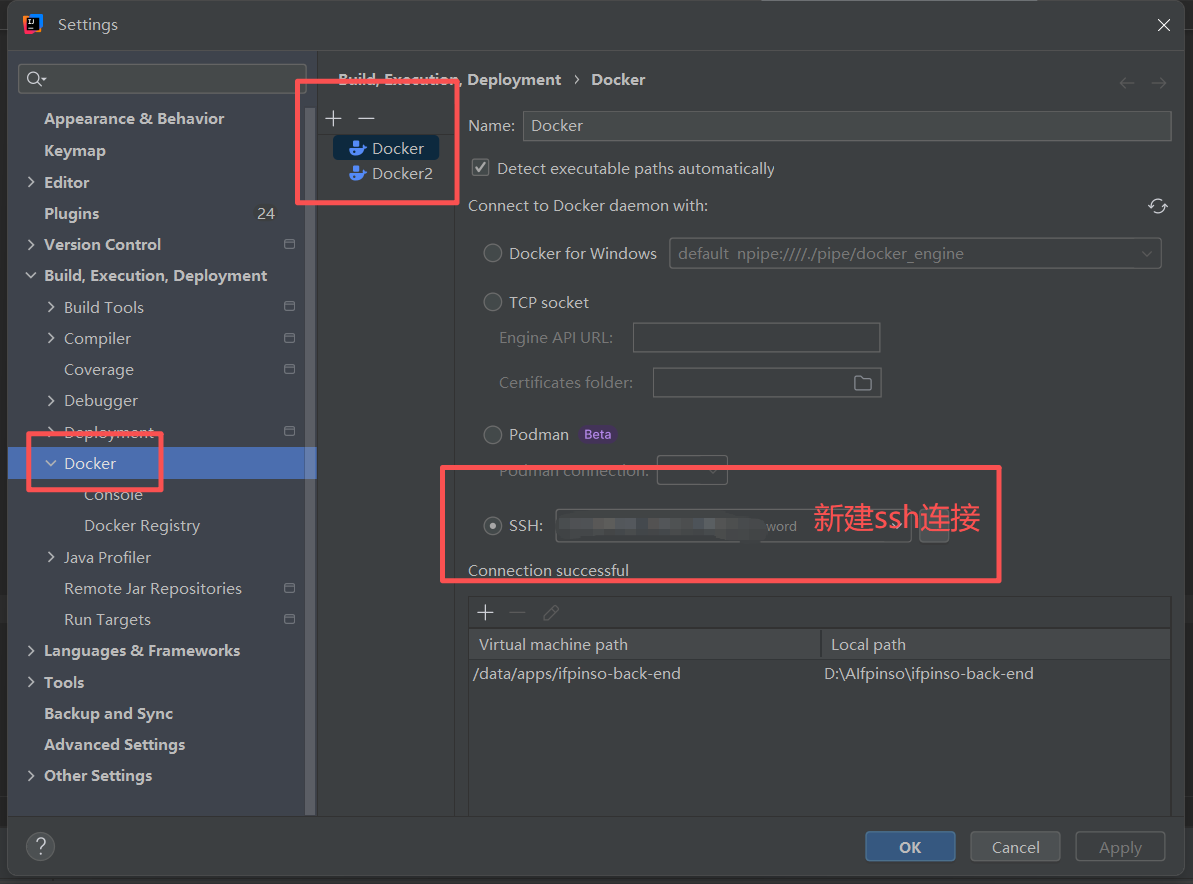Open Keymap settings

pyautogui.click(x=75, y=151)
